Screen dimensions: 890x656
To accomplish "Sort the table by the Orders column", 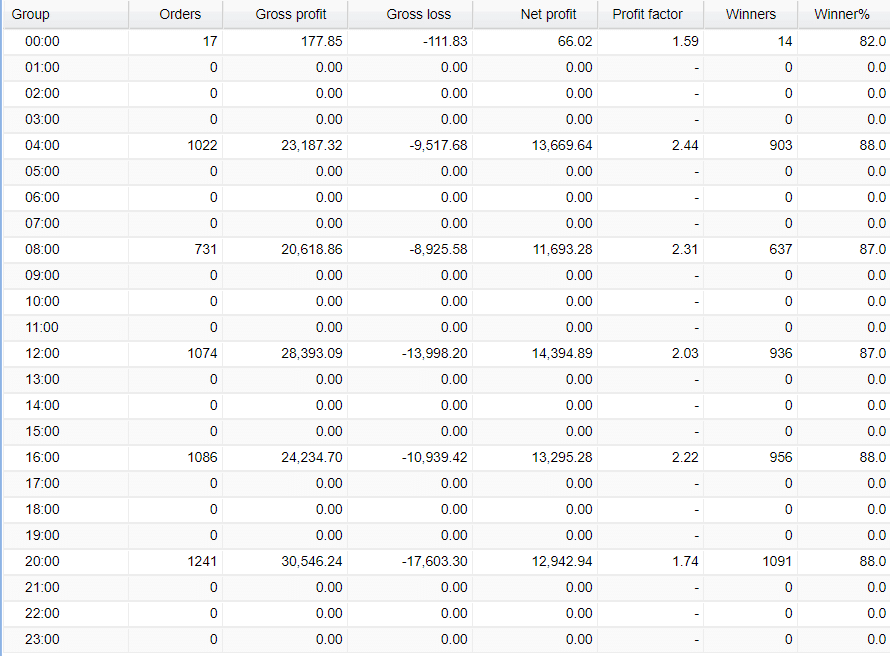I will point(180,14).
